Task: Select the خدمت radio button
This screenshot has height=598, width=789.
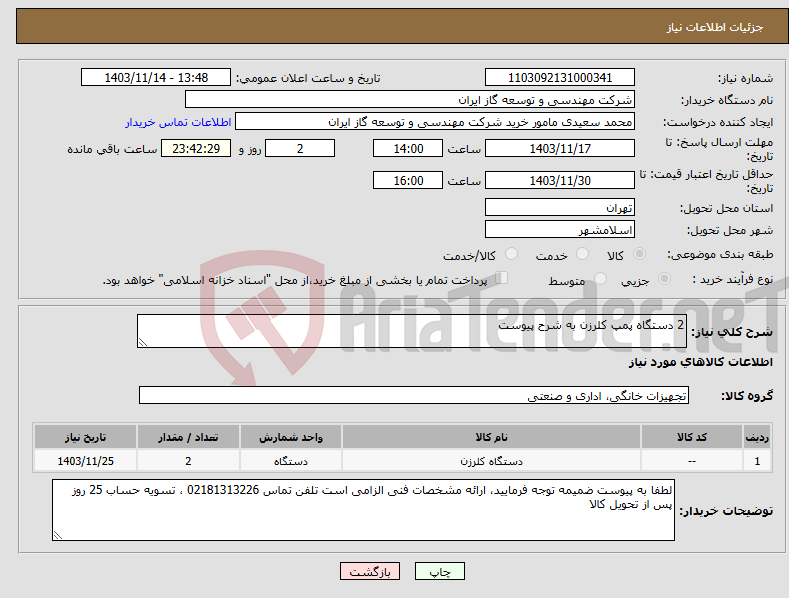Action: (x=582, y=254)
